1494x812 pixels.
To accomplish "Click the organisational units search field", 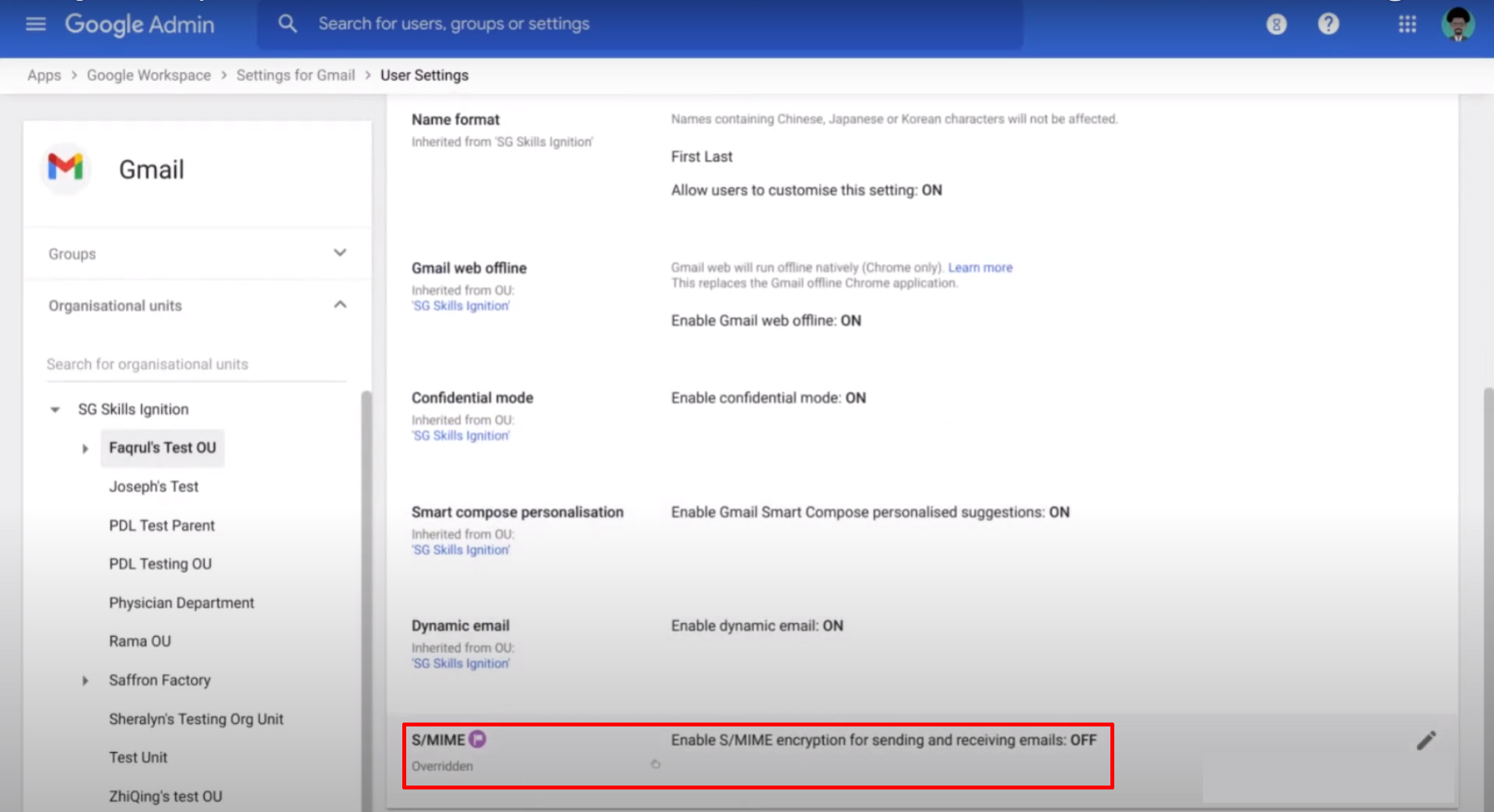I will (196, 363).
